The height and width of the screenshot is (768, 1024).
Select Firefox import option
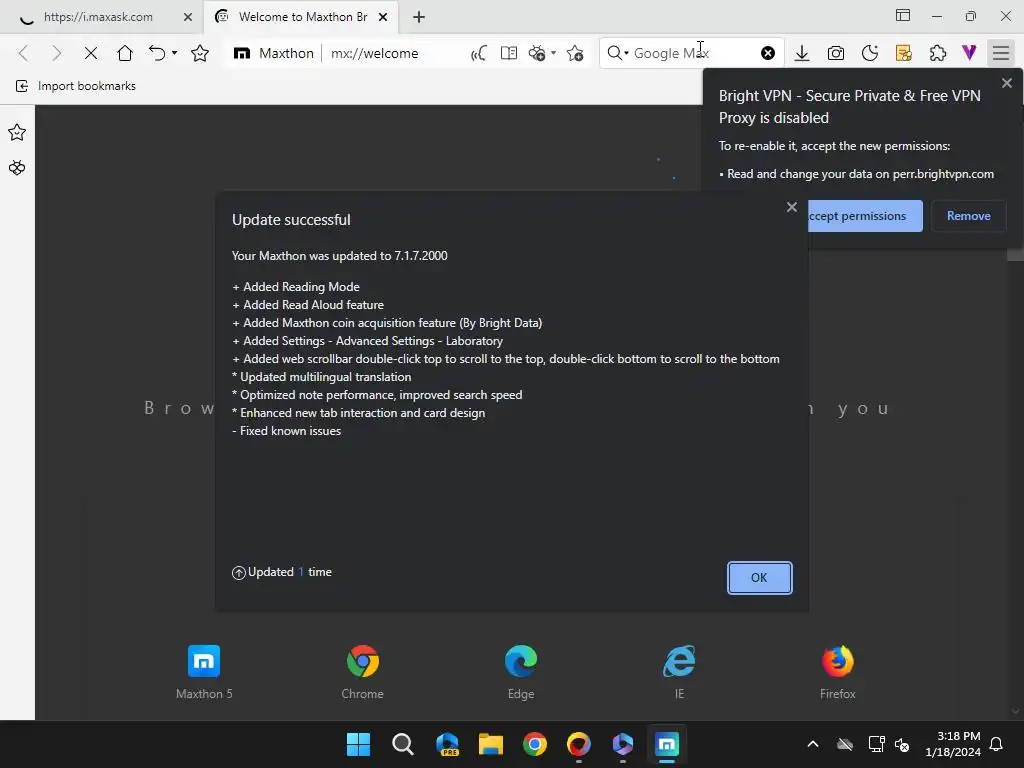coord(838,673)
